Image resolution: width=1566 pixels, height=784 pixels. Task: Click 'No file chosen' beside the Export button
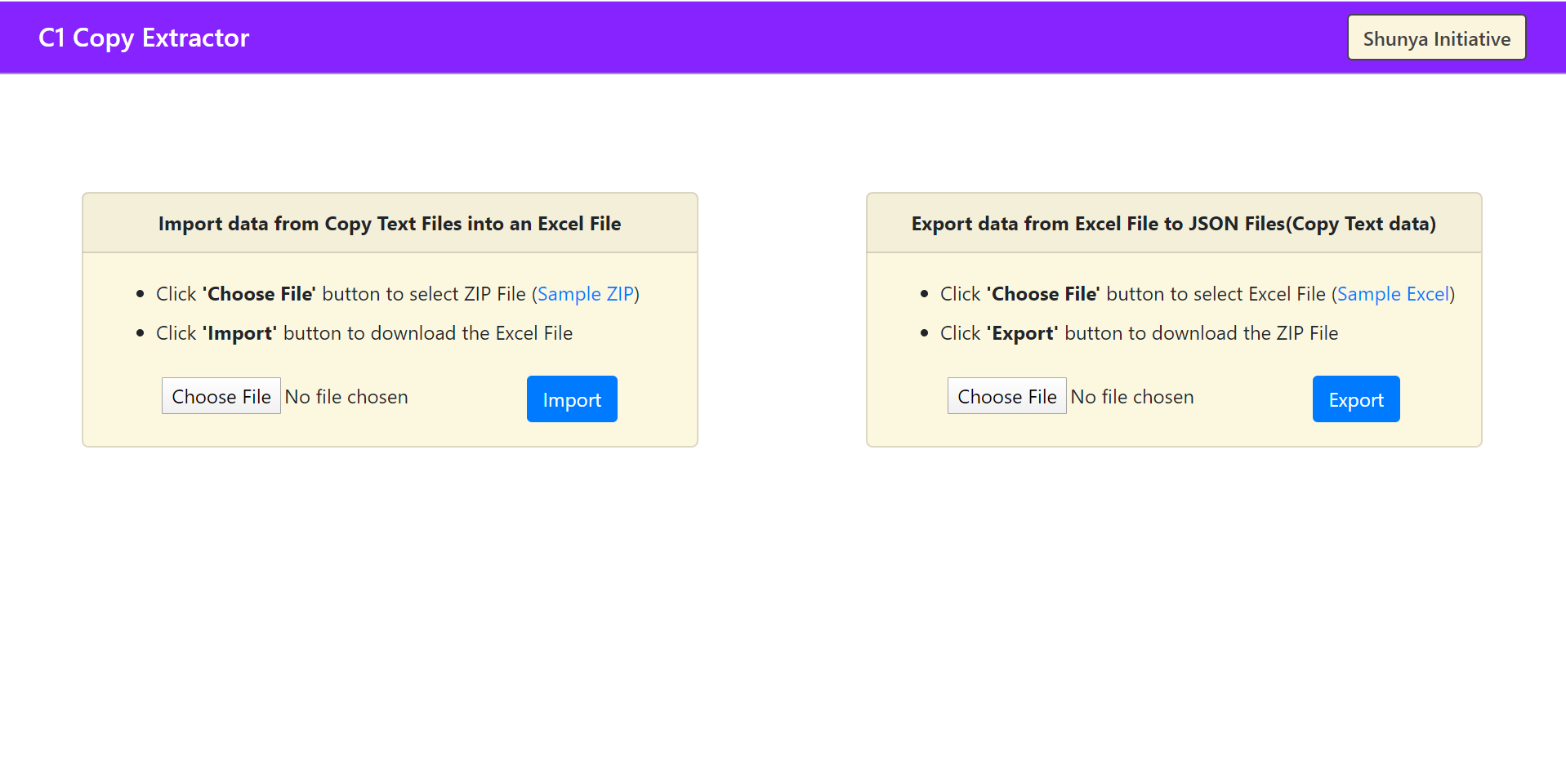pos(1132,397)
